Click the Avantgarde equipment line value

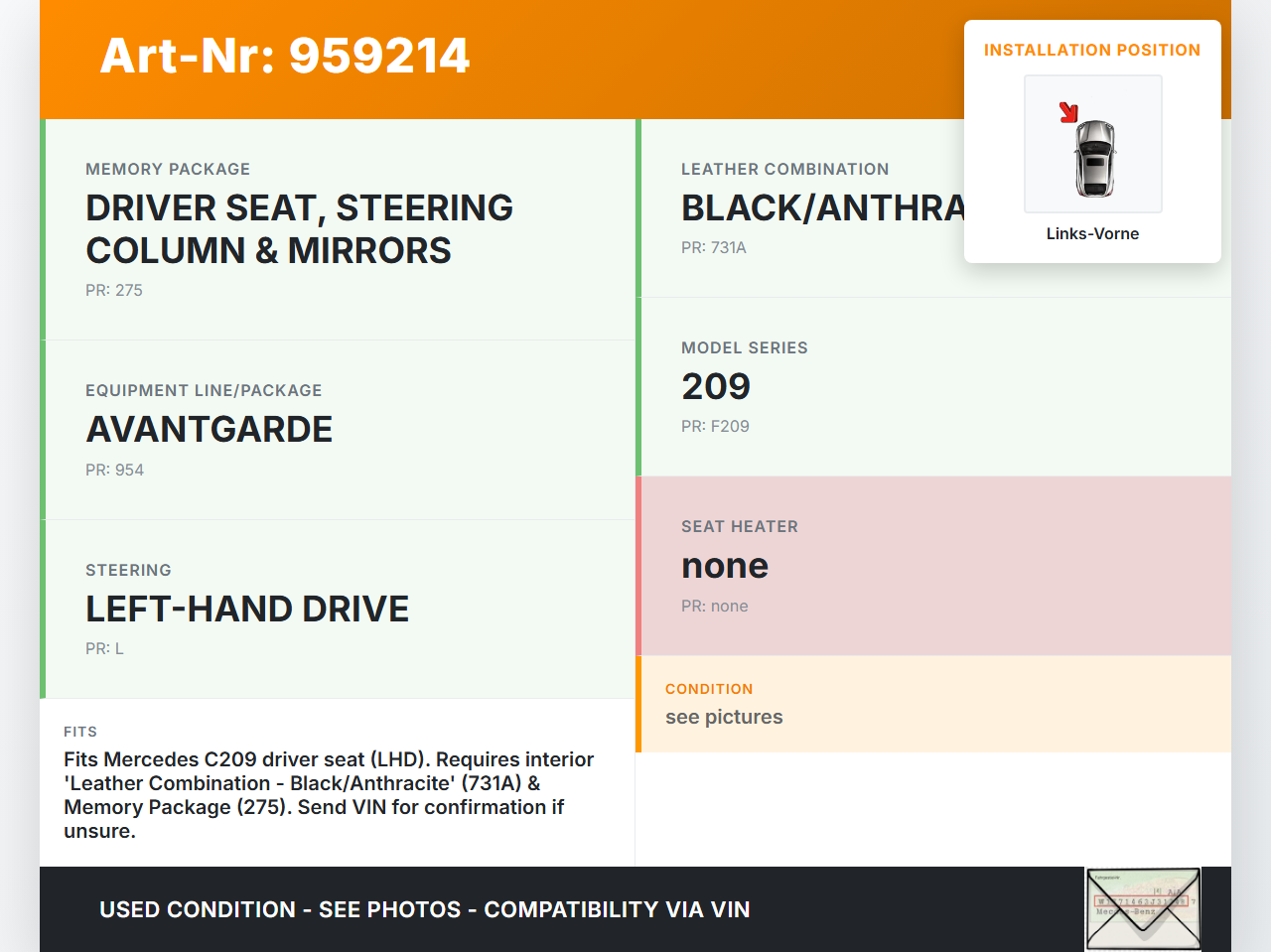tap(210, 430)
